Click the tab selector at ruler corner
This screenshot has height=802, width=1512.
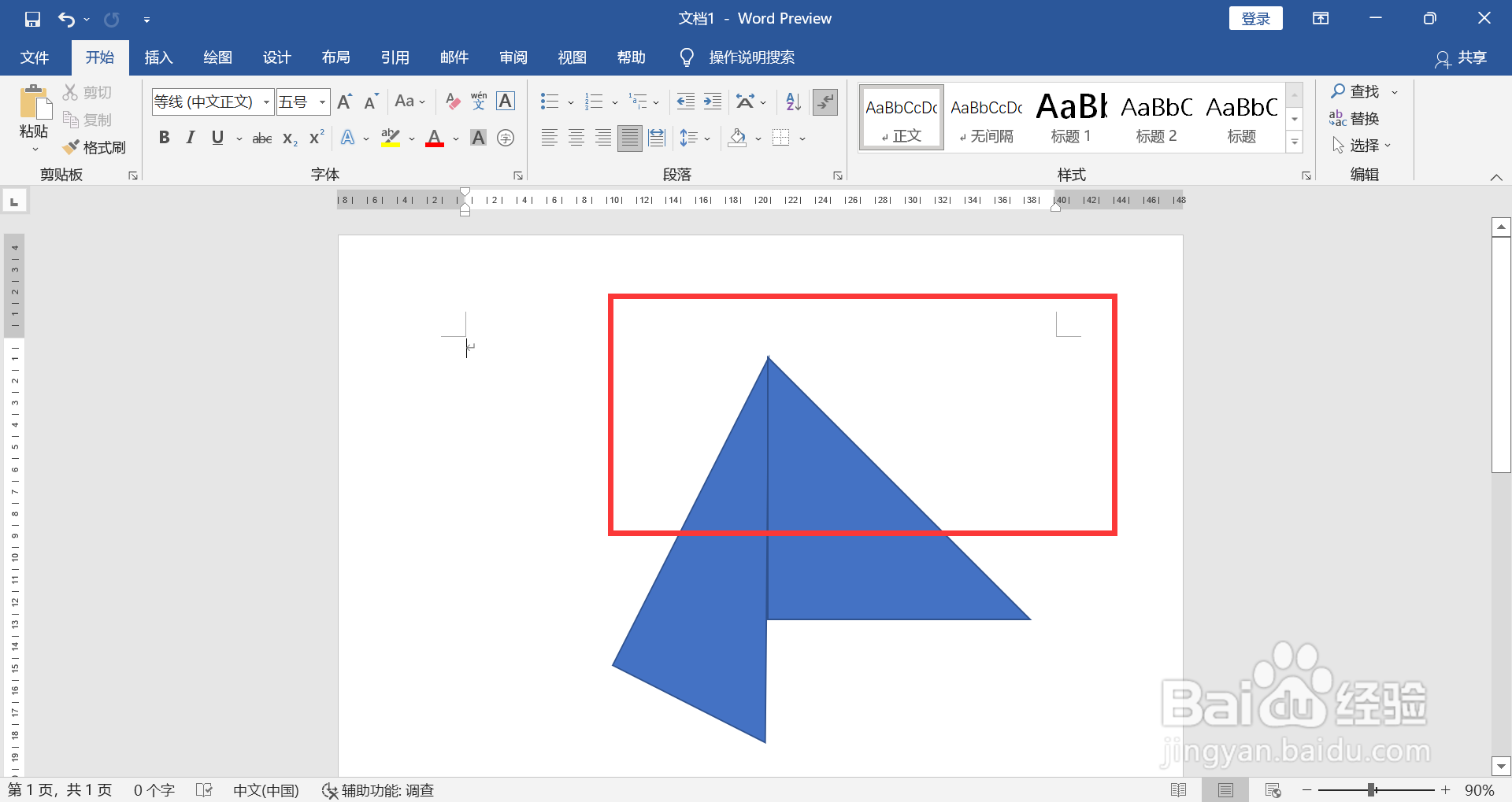14,201
